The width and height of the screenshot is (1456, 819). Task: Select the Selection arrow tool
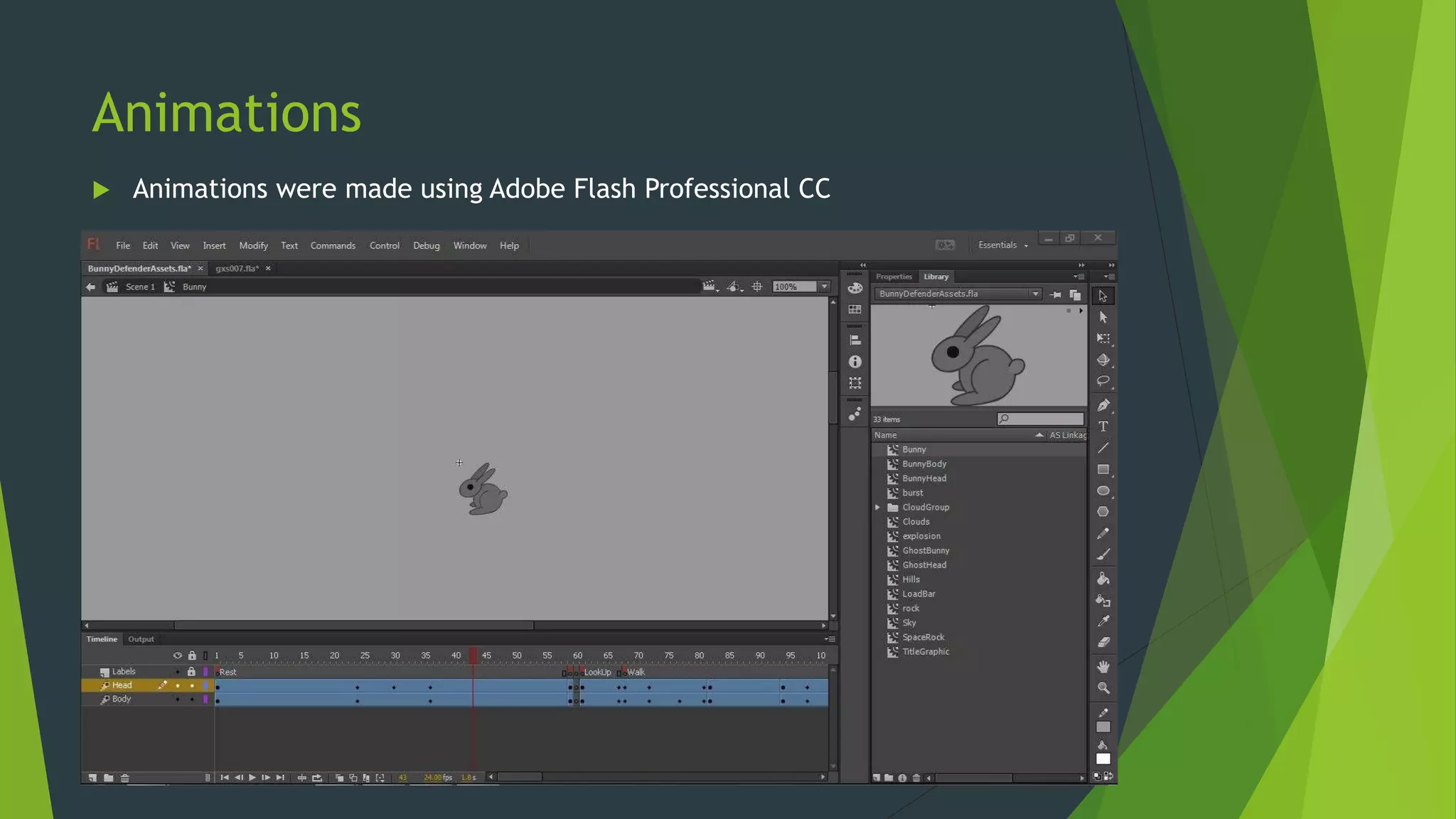click(1103, 296)
